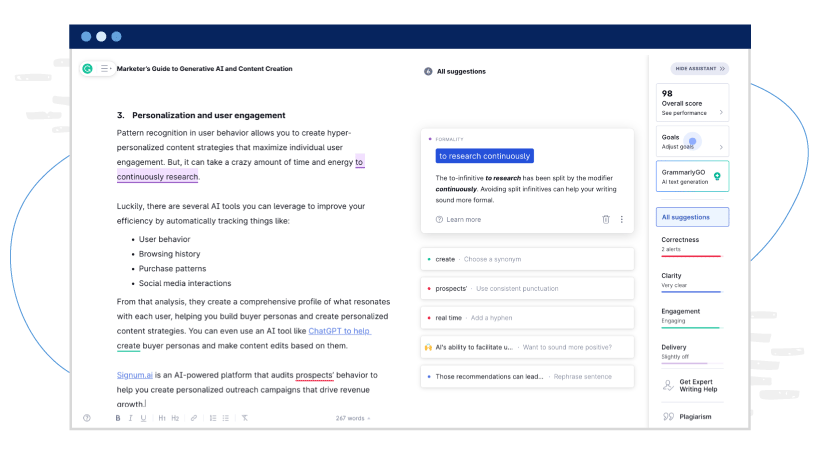Dismiss the formality suggestion with the trash icon
Image resolution: width=820 pixels, height=455 pixels.
[x=606, y=219]
